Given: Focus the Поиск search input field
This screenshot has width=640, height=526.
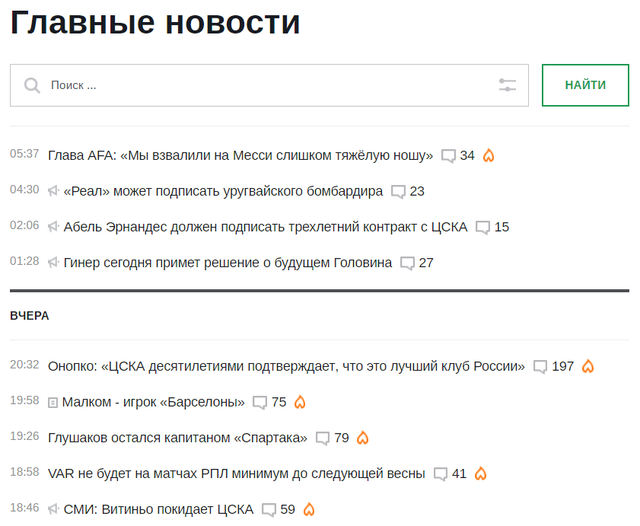Looking at the screenshot, I should (x=269, y=85).
